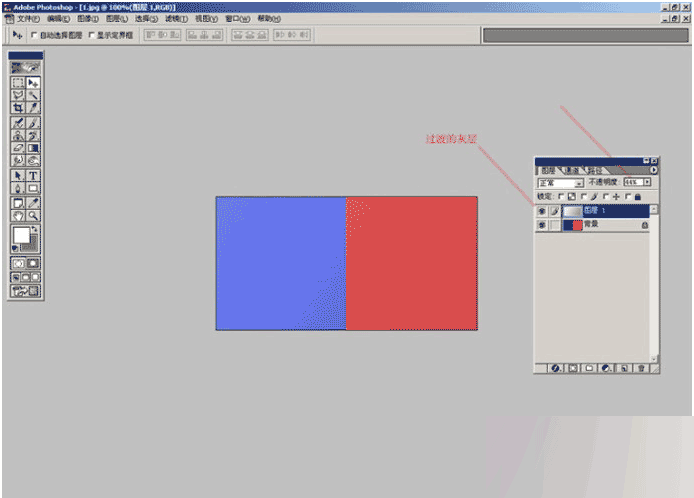Open layers panel flyout menu arrow

click(x=654, y=170)
